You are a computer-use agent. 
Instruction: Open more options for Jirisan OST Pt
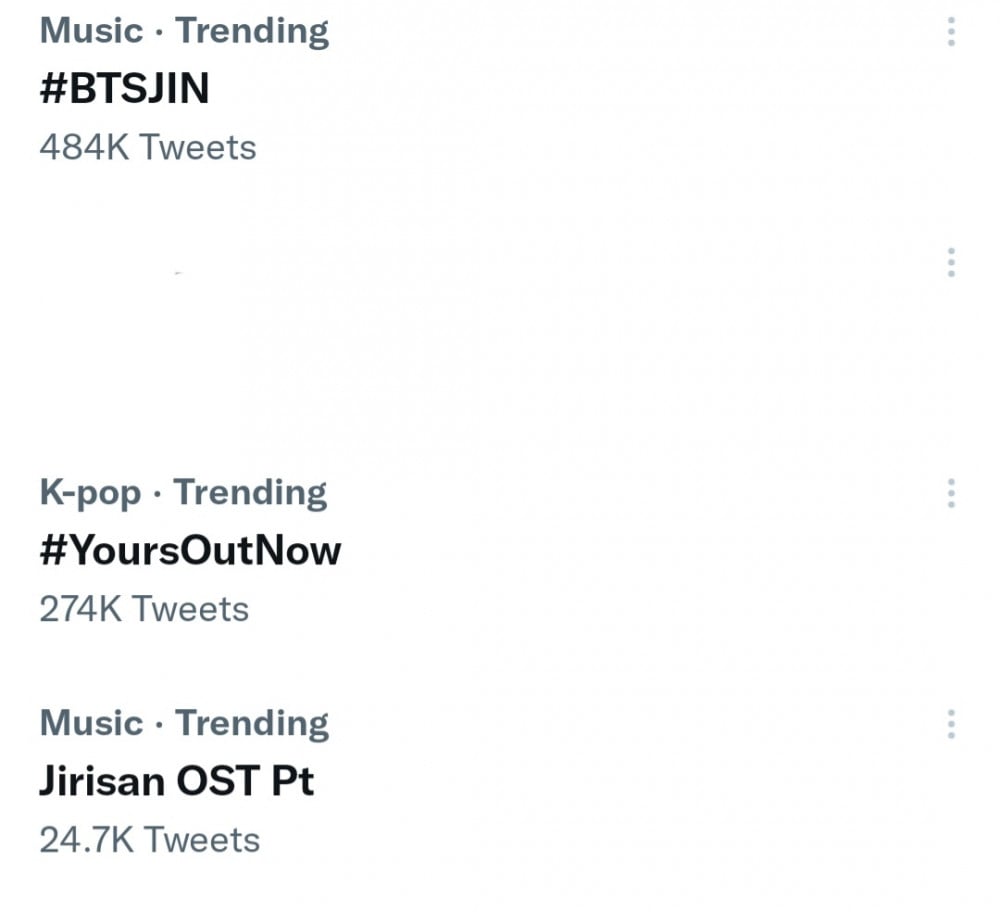(x=951, y=724)
